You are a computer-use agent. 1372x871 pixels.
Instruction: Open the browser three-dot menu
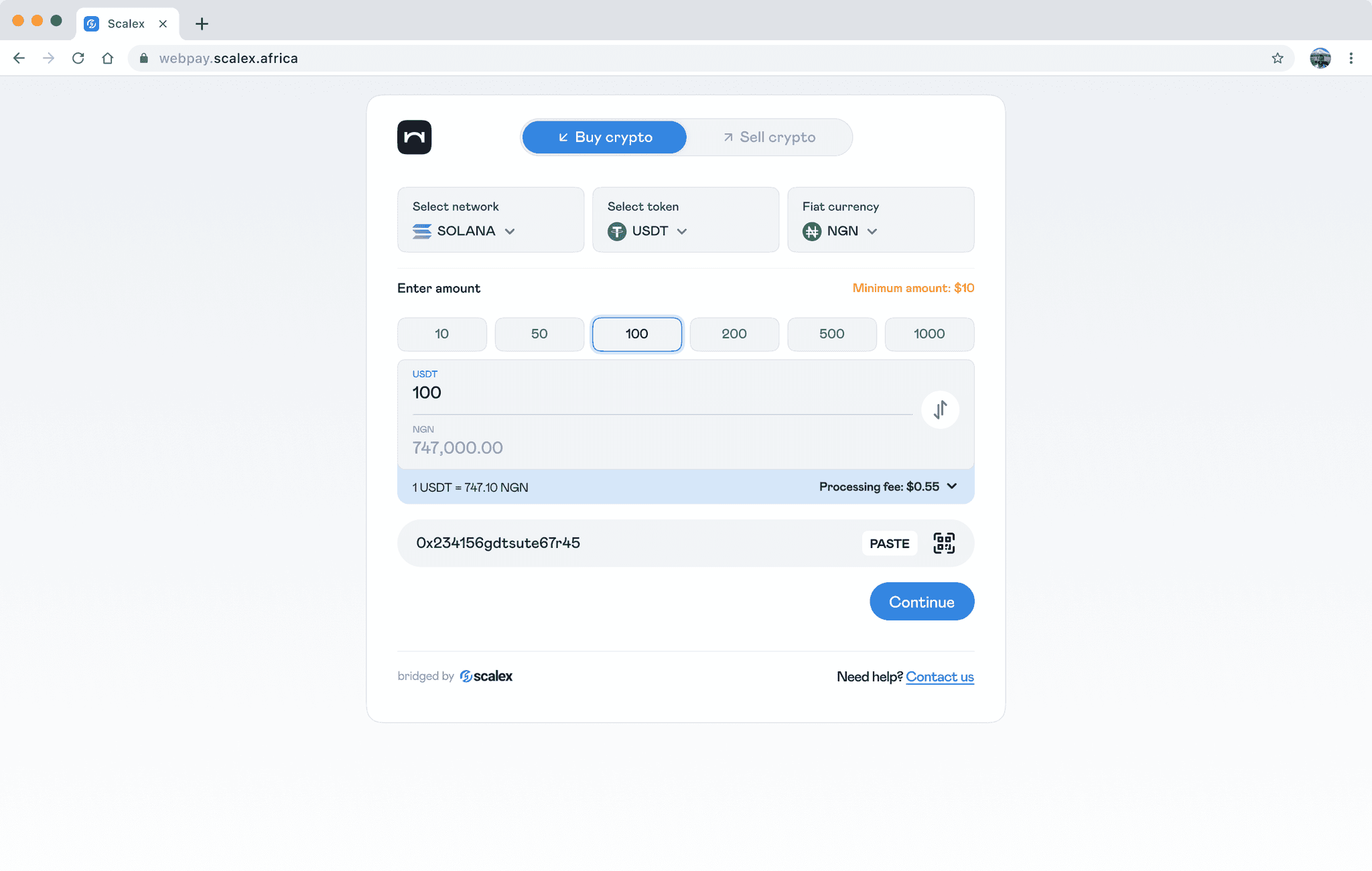[x=1351, y=58]
